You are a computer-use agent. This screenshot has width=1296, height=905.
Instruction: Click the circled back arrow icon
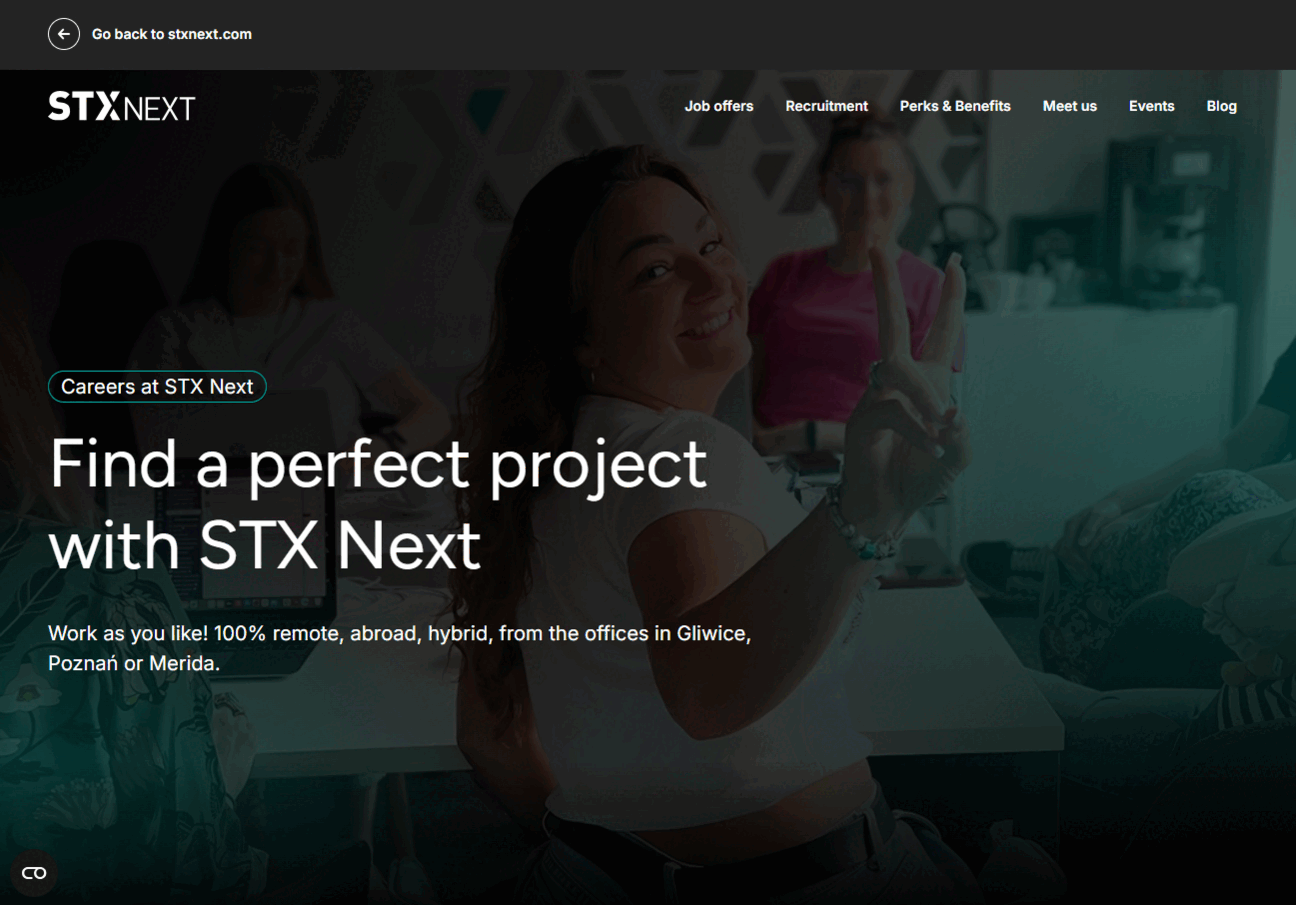click(x=63, y=34)
